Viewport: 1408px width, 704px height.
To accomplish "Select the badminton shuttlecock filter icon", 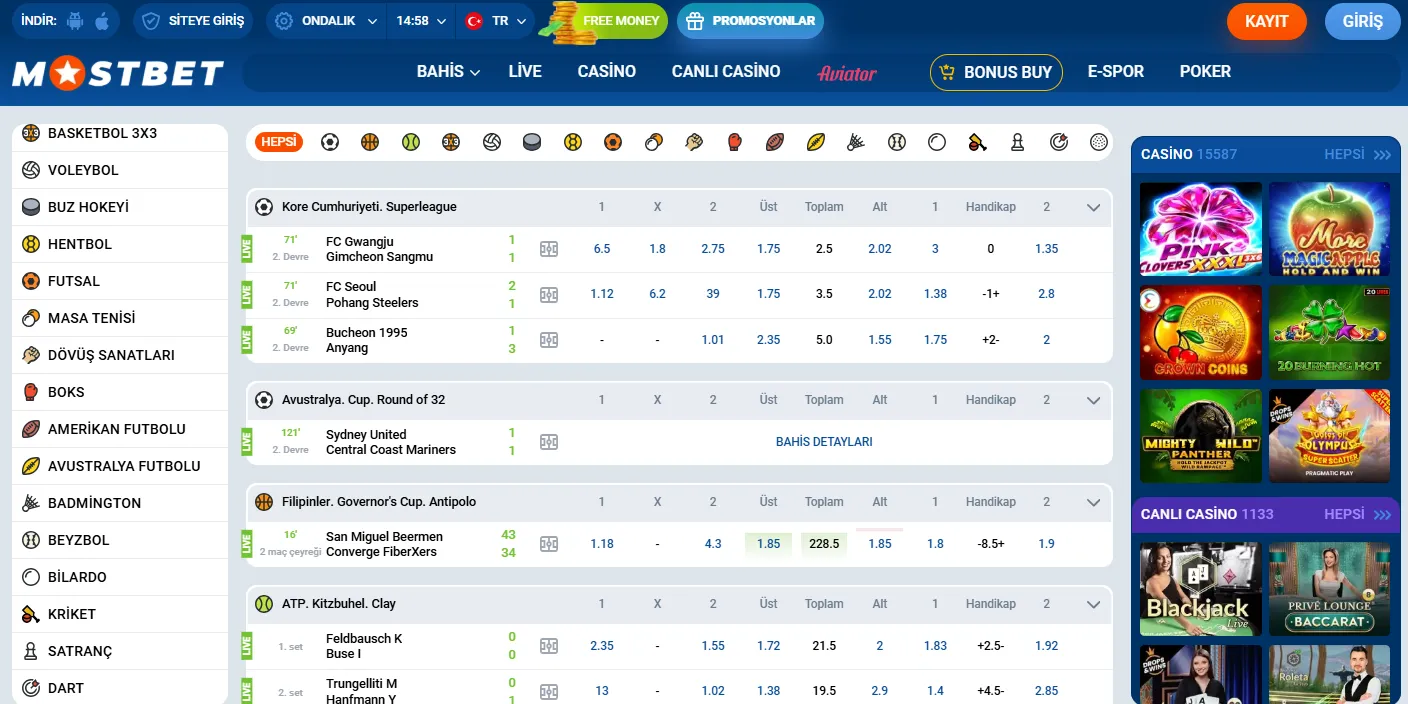I will (x=856, y=142).
